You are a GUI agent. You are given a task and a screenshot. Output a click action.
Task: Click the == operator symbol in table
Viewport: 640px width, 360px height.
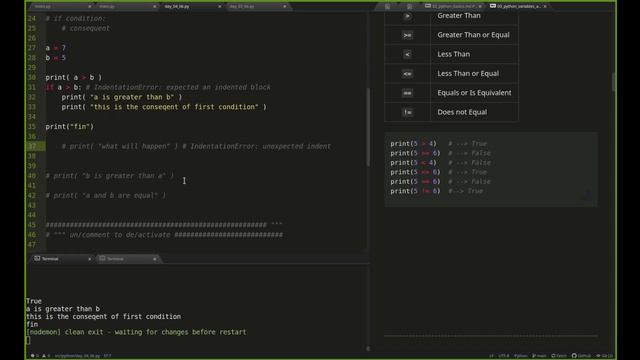(407, 93)
